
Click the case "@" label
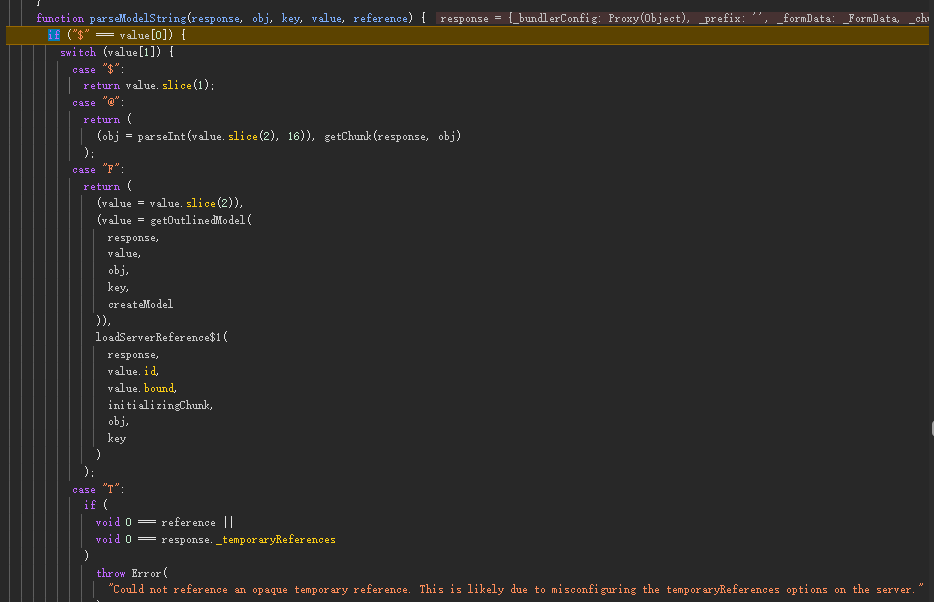click(x=84, y=103)
